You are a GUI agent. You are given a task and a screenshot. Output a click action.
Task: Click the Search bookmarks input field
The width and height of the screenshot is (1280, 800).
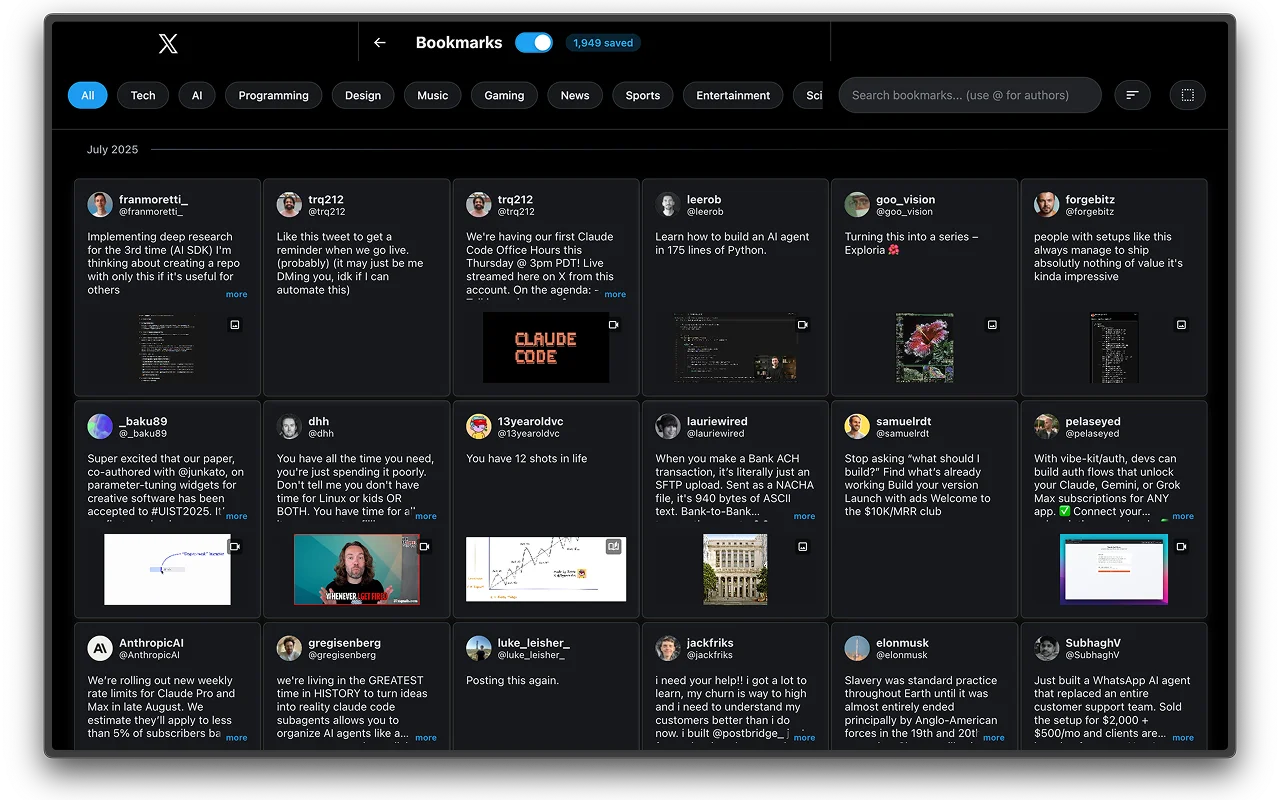(970, 95)
